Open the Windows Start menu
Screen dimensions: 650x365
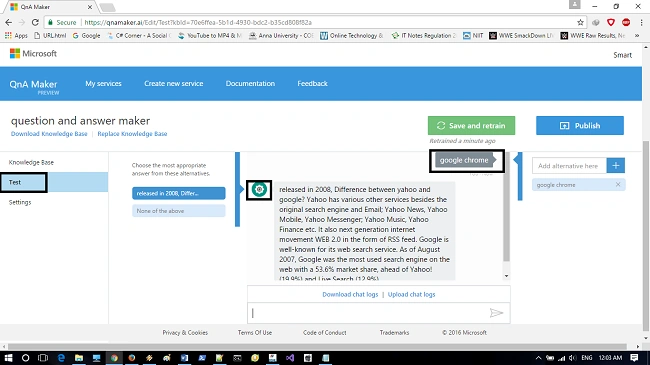tap(8, 358)
